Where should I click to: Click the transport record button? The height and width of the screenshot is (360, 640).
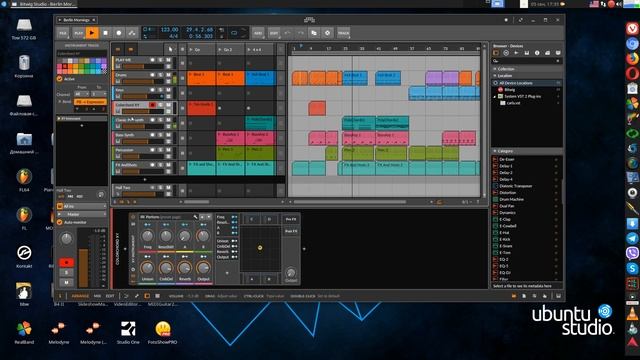(x=119, y=33)
